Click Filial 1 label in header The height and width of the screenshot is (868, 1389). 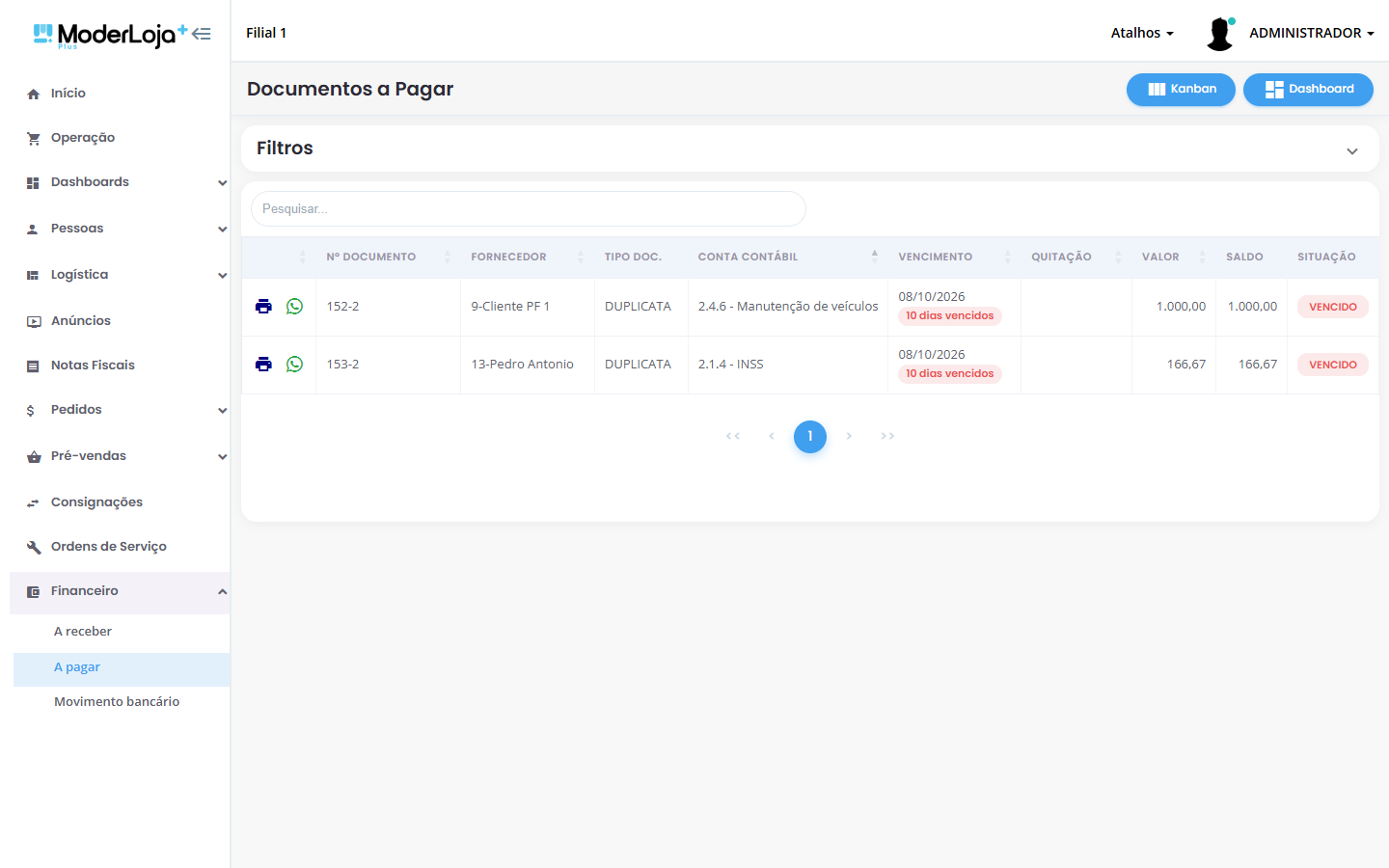pos(266,33)
